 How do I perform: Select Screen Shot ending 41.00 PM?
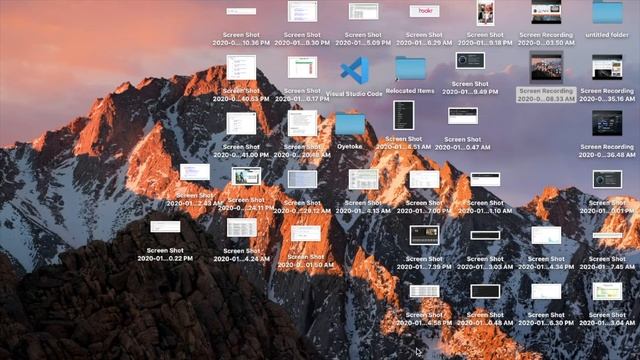[x=241, y=123]
